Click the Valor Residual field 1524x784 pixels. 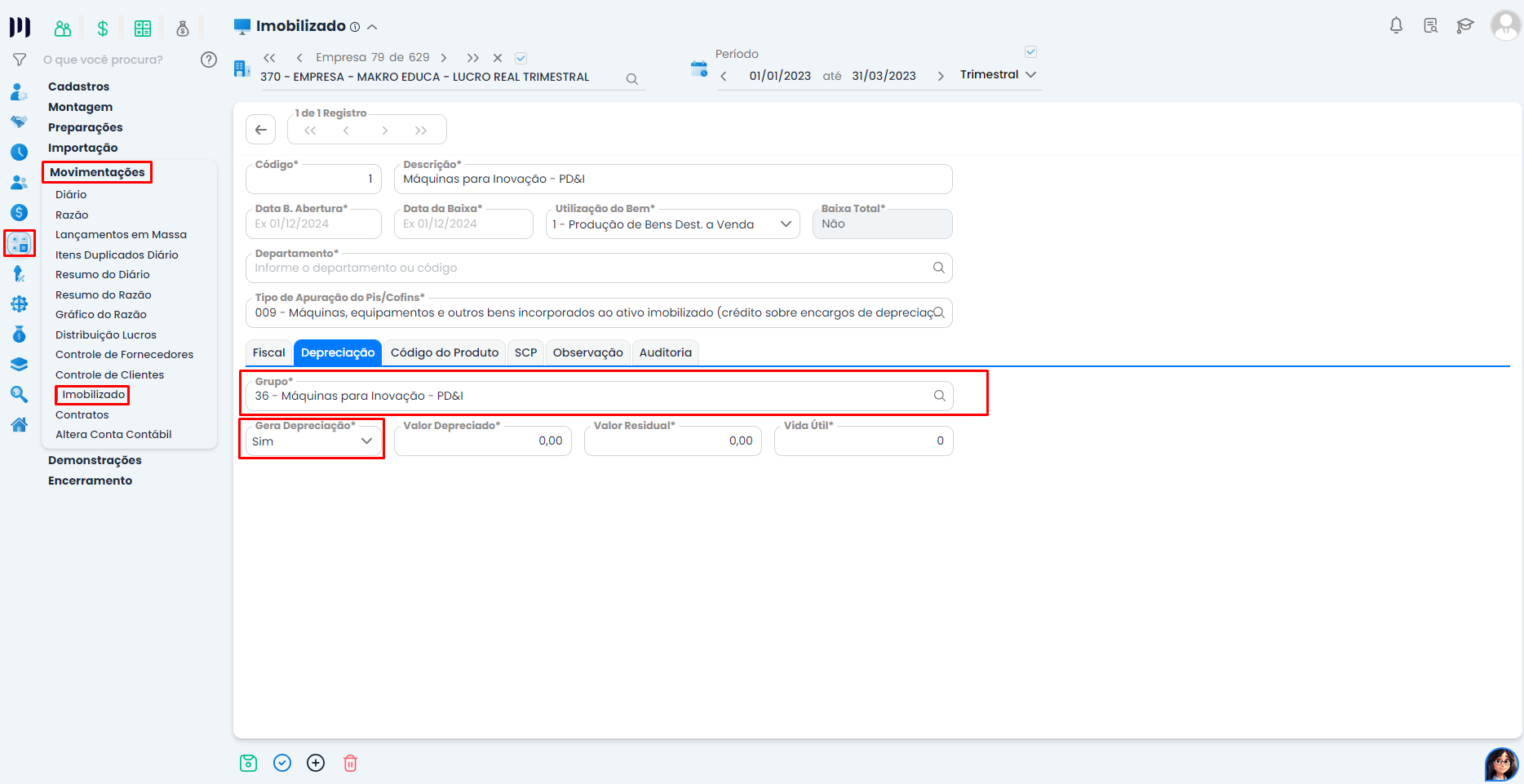[x=672, y=441]
